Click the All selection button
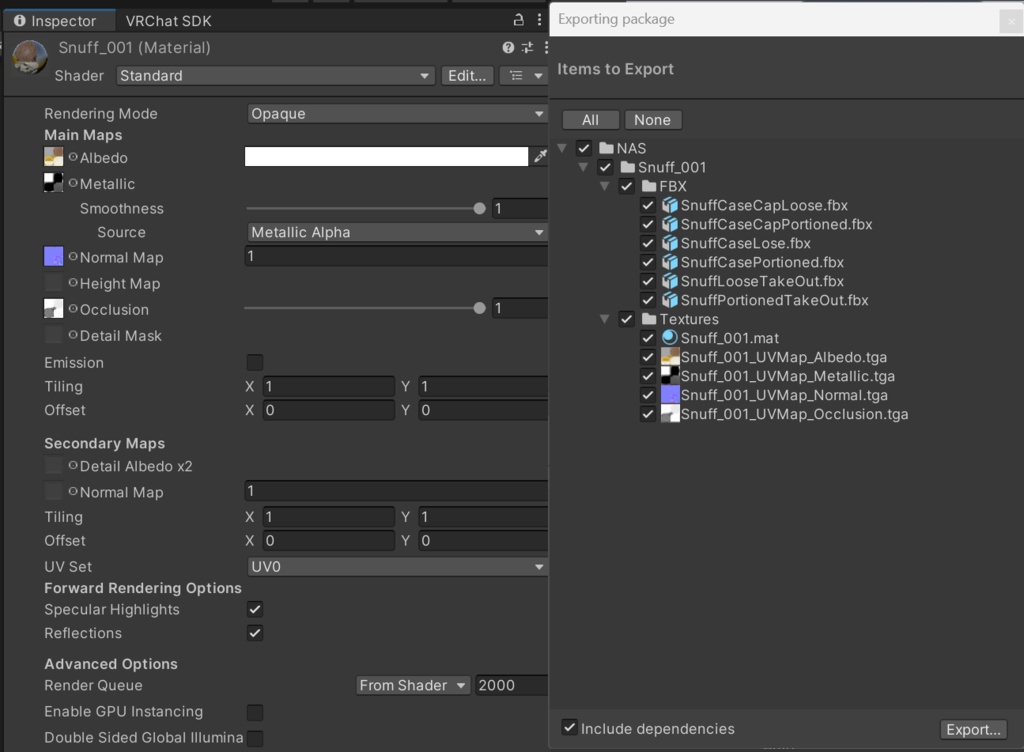The width and height of the screenshot is (1024, 752). pyautogui.click(x=590, y=120)
